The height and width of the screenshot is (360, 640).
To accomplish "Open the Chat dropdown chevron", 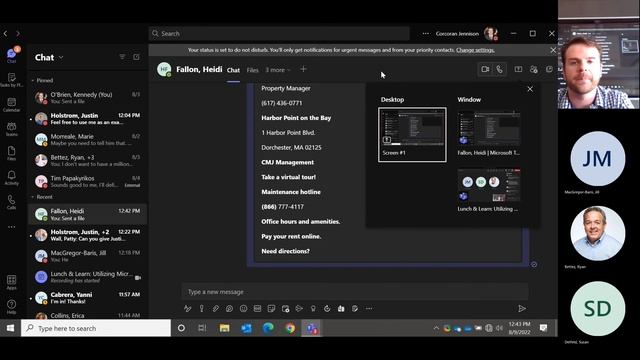I will coord(61,58).
